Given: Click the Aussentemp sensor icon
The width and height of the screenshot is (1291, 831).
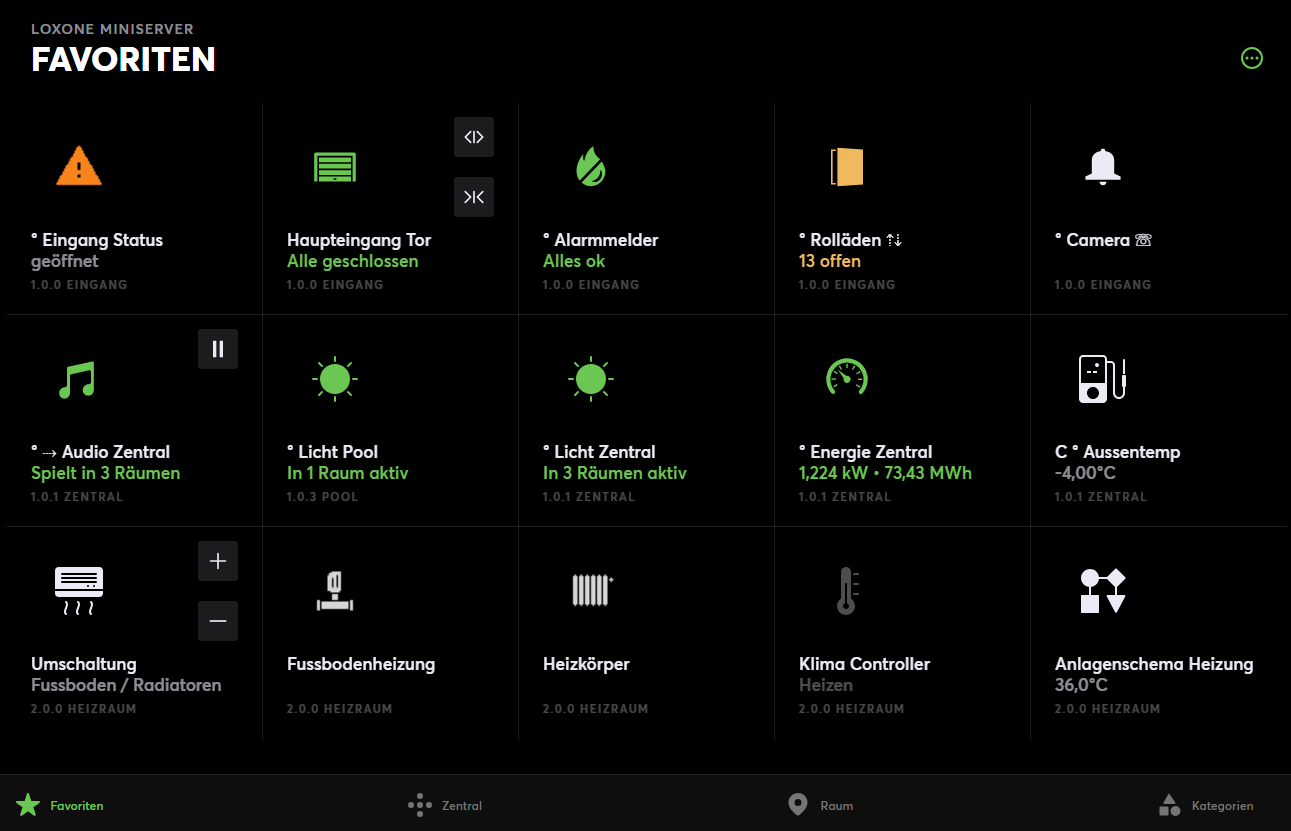Looking at the screenshot, I should (1102, 379).
